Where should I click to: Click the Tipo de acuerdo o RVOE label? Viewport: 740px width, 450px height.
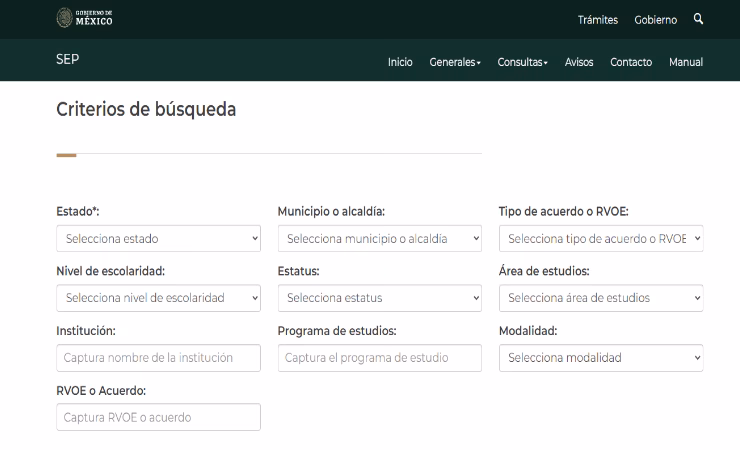pyautogui.click(x=563, y=211)
